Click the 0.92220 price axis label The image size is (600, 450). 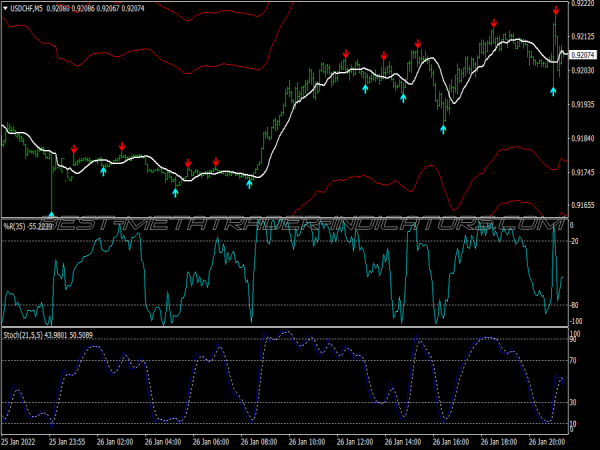(583, 4)
